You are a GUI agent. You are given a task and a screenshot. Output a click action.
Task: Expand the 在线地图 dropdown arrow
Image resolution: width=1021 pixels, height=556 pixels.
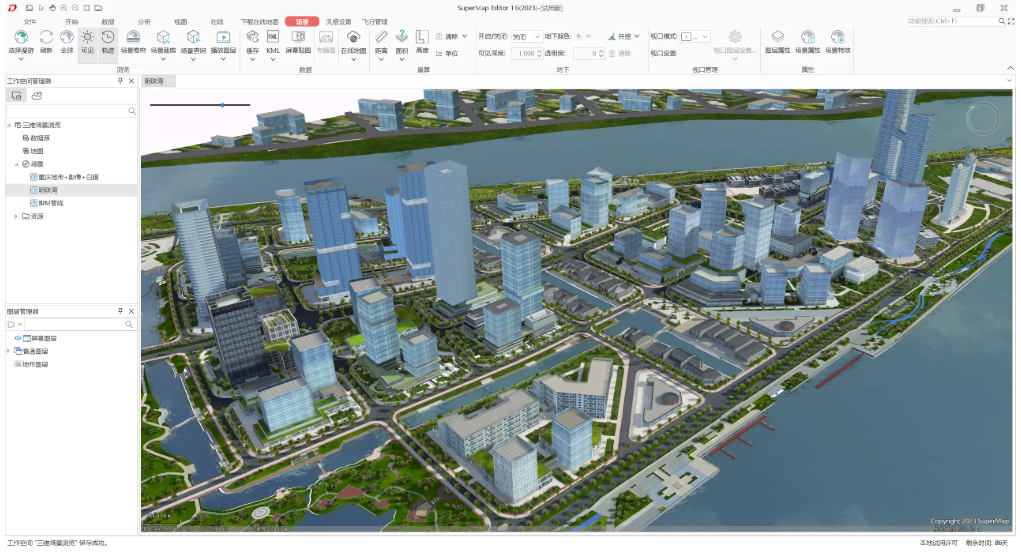pos(353,59)
